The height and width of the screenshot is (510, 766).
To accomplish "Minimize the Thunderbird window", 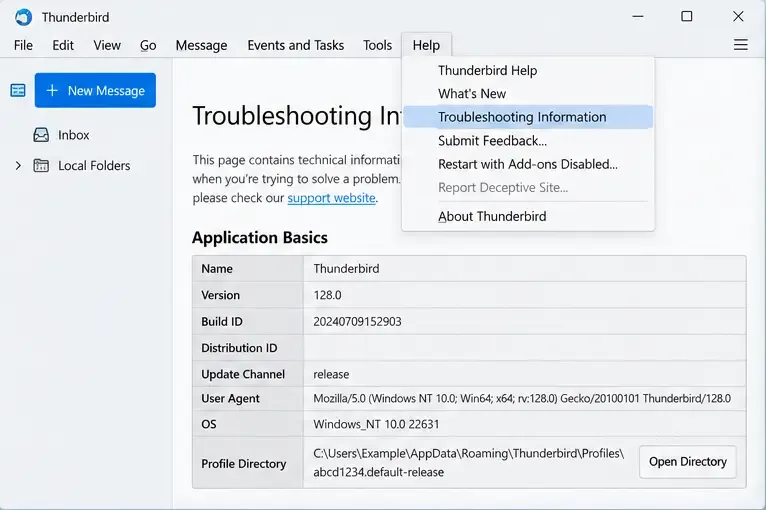I will [638, 17].
